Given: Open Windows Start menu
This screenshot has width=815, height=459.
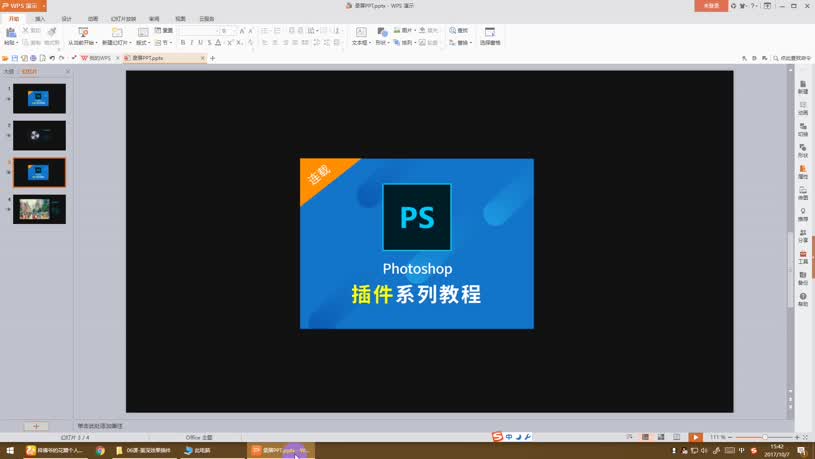Looking at the screenshot, I should [10, 451].
